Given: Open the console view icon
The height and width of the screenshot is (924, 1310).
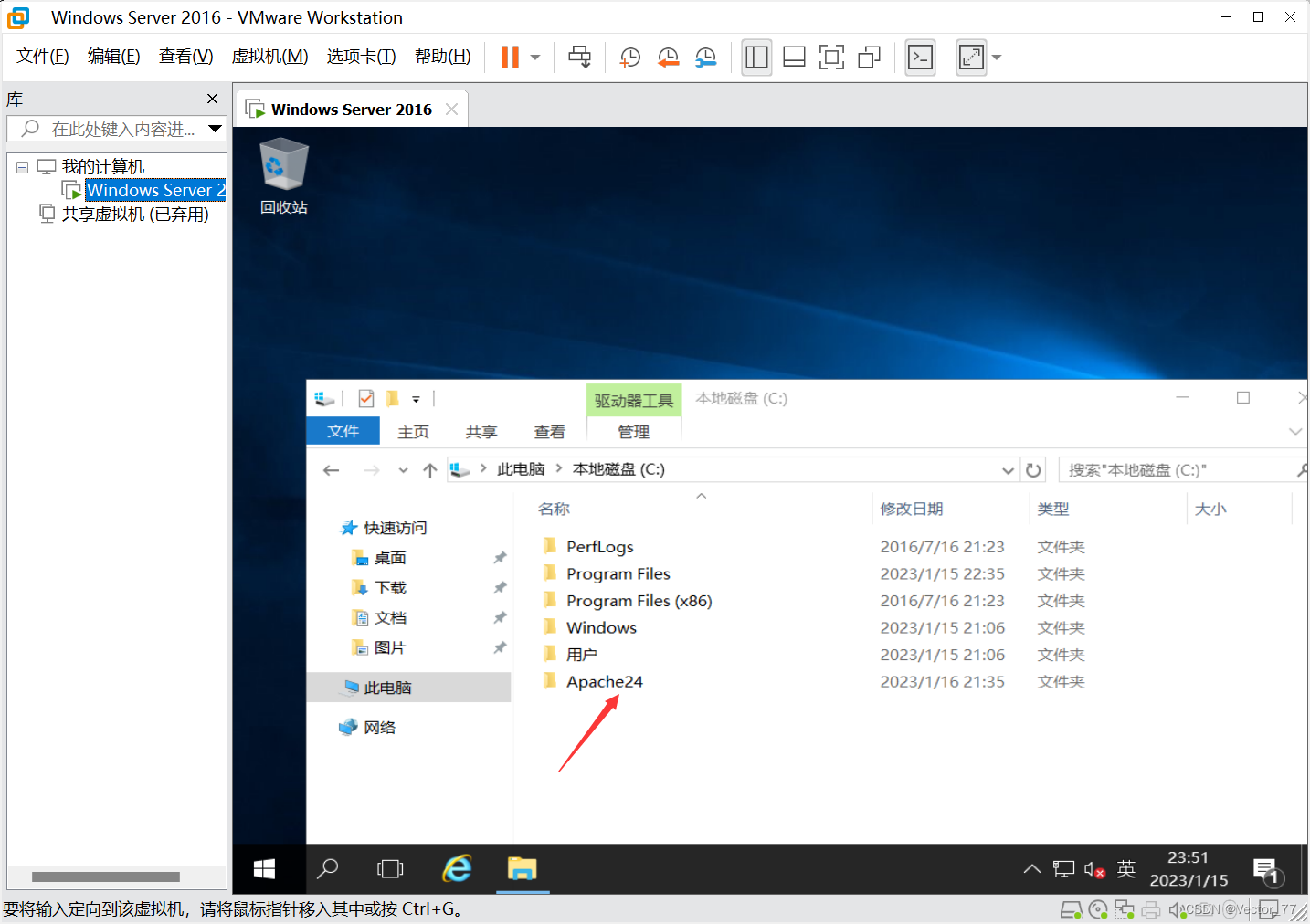Looking at the screenshot, I should pyautogui.click(x=920, y=58).
